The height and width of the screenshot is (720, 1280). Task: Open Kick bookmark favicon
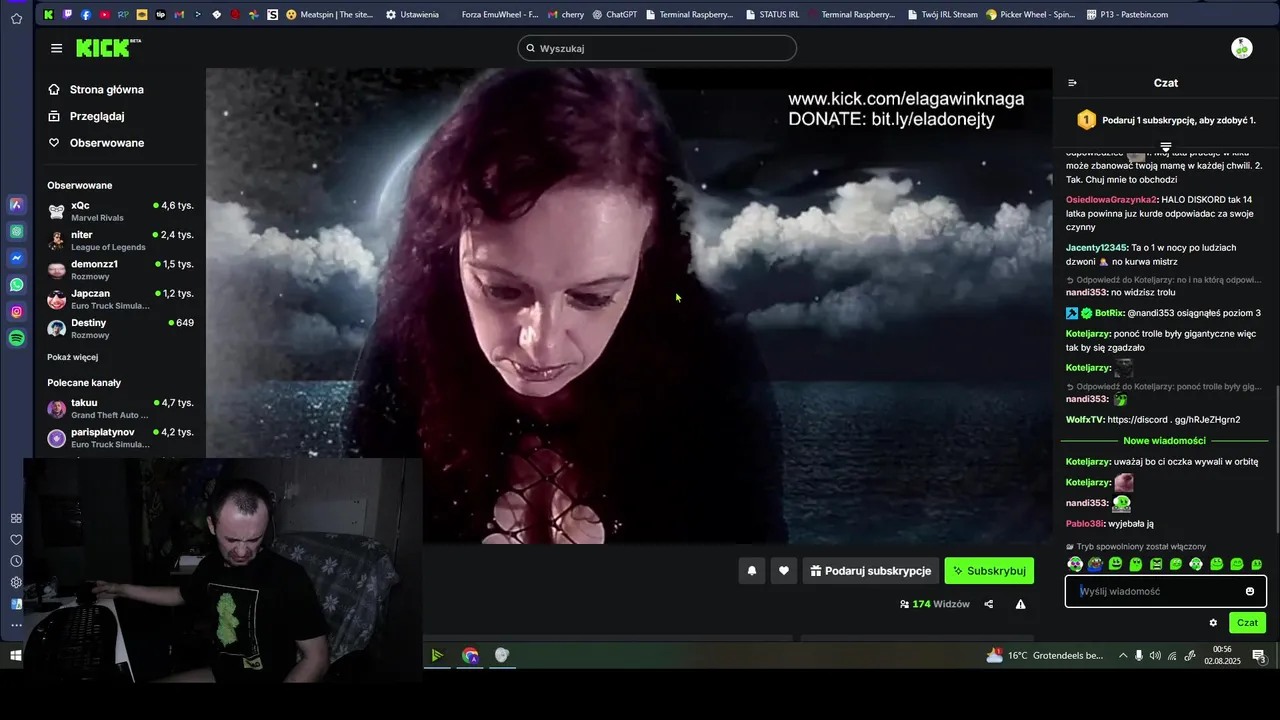pos(48,15)
